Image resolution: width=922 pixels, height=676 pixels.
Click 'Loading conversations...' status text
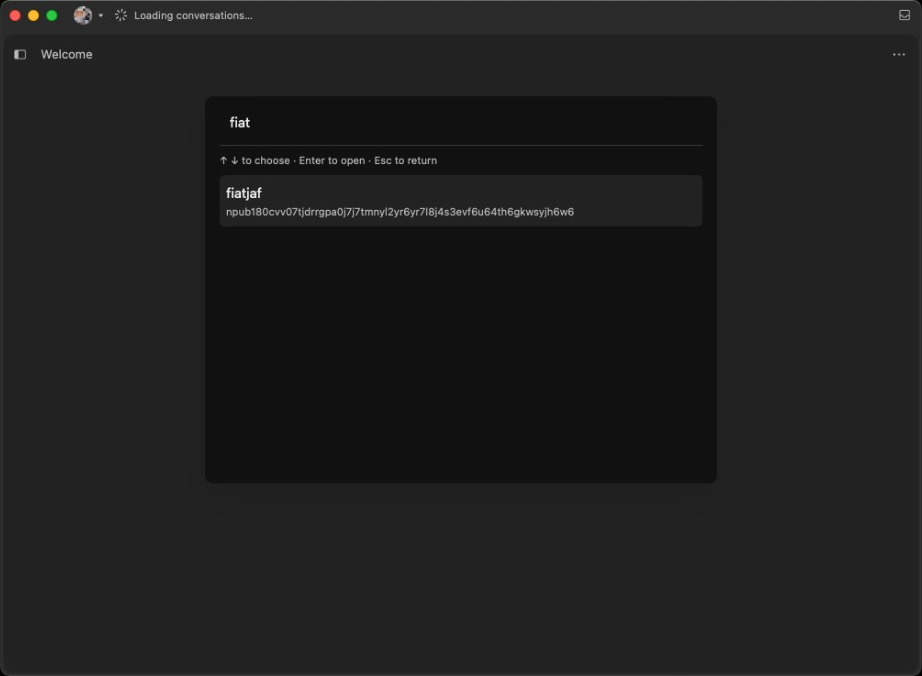(193, 16)
